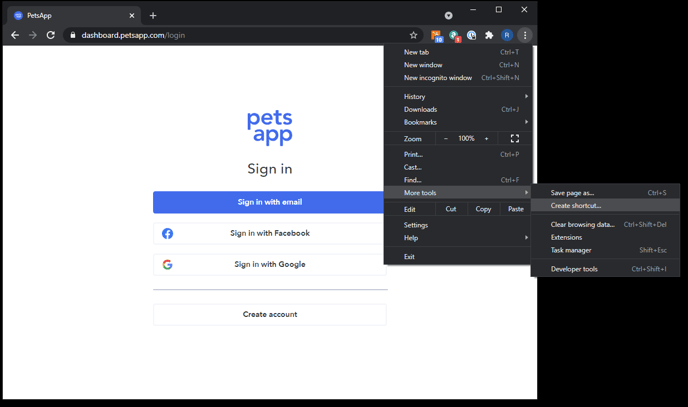Viewport: 688px width, 407px height.
Task: Choose Exit from the Chrome menu
Action: point(458,257)
